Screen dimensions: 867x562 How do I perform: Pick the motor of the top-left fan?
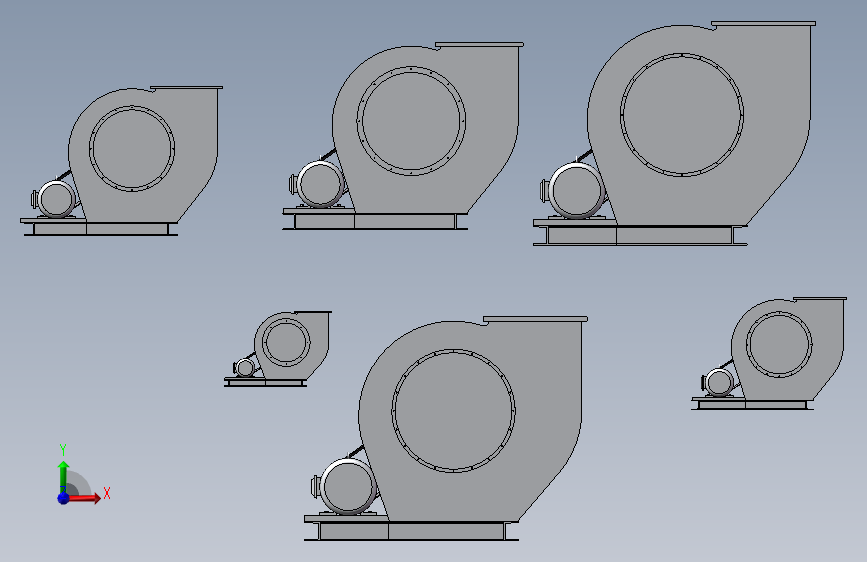tap(55, 199)
